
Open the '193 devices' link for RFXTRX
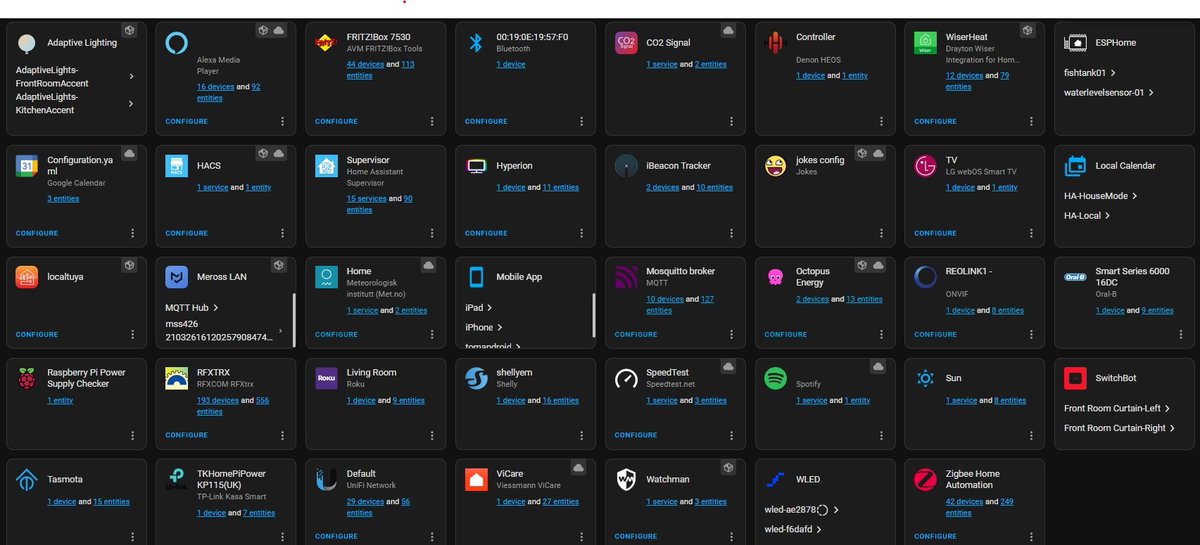click(x=218, y=400)
